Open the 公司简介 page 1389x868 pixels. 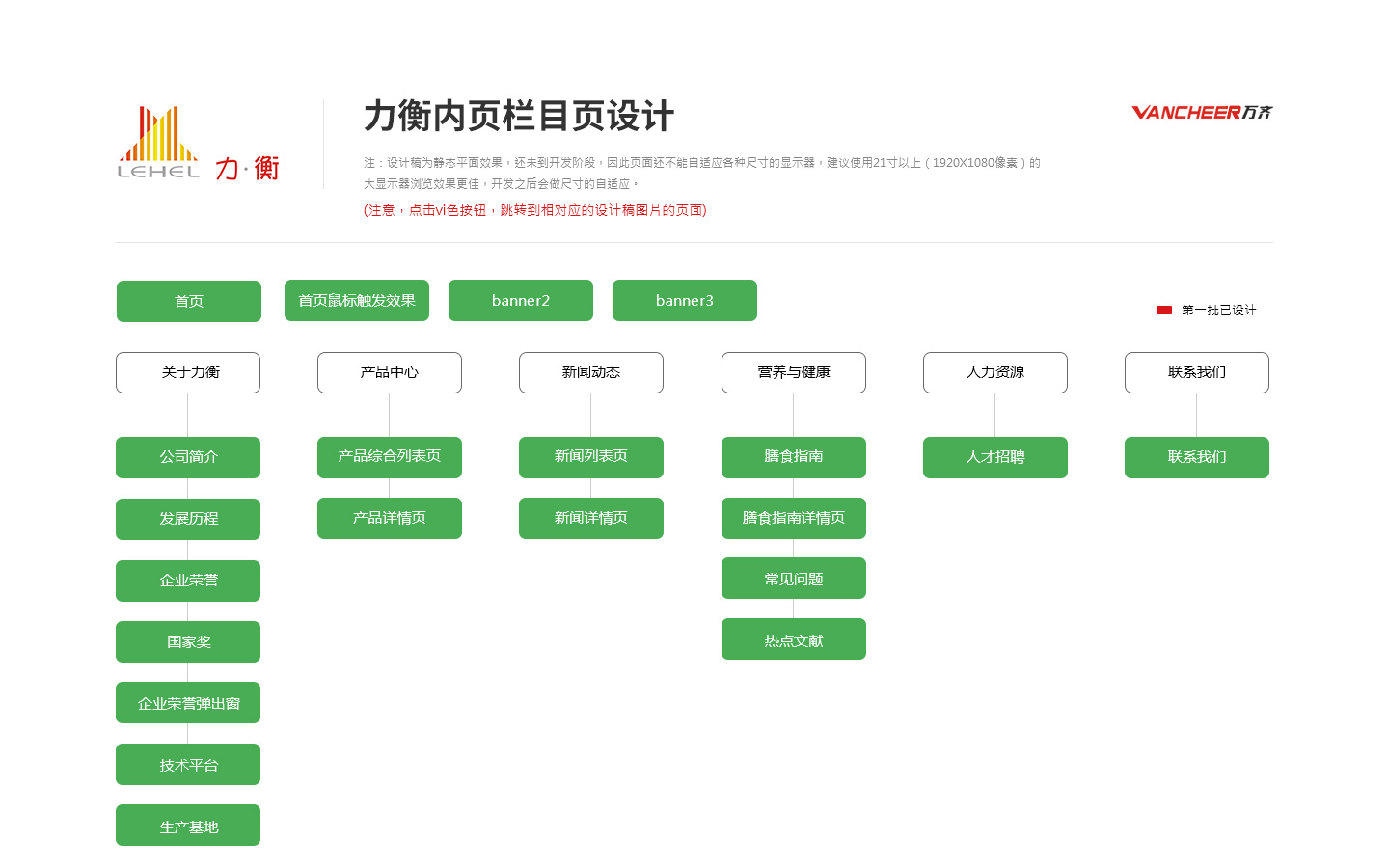188,457
